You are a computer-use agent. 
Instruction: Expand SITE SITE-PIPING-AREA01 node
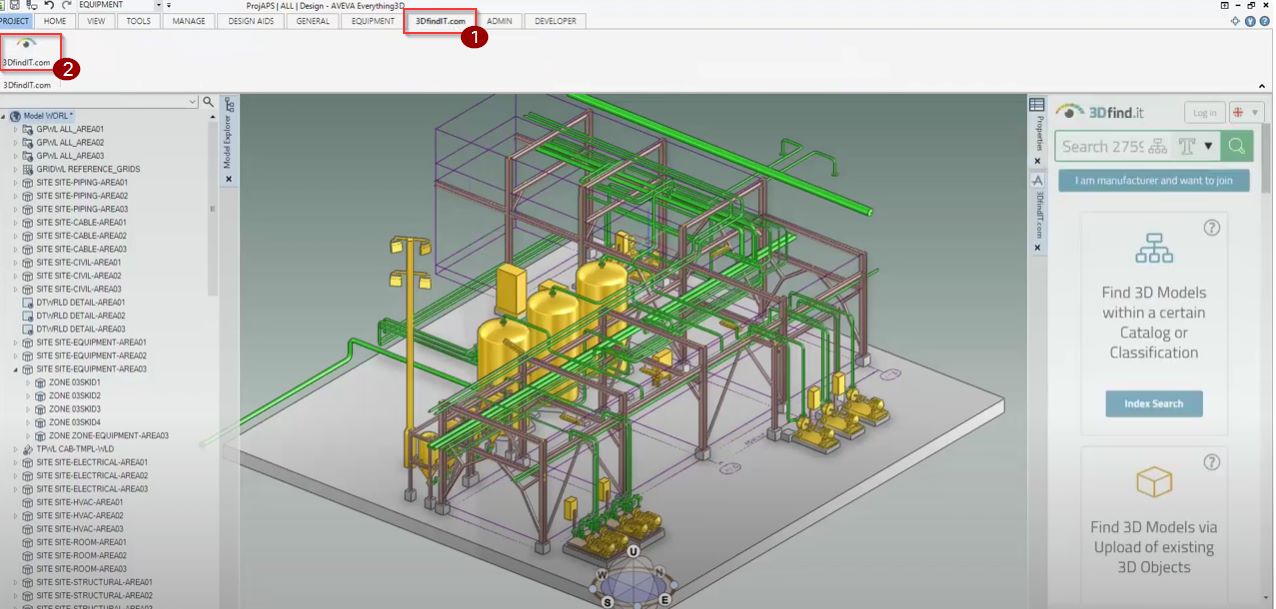pos(16,182)
